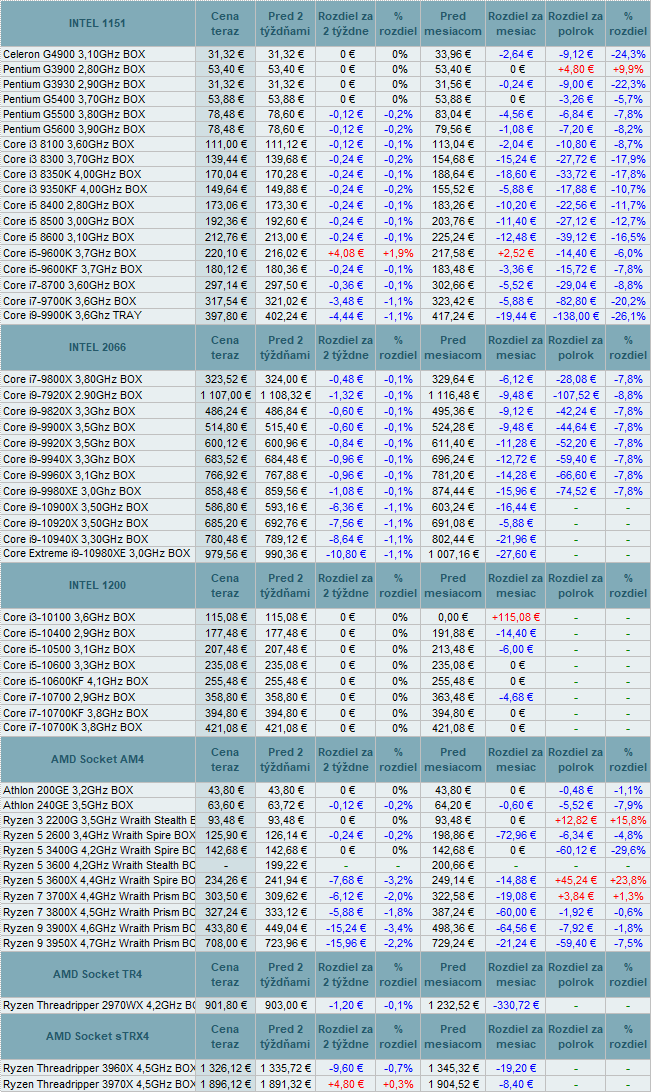Click the -6,36 € cell in Core i9-10900X row

click(346, 508)
